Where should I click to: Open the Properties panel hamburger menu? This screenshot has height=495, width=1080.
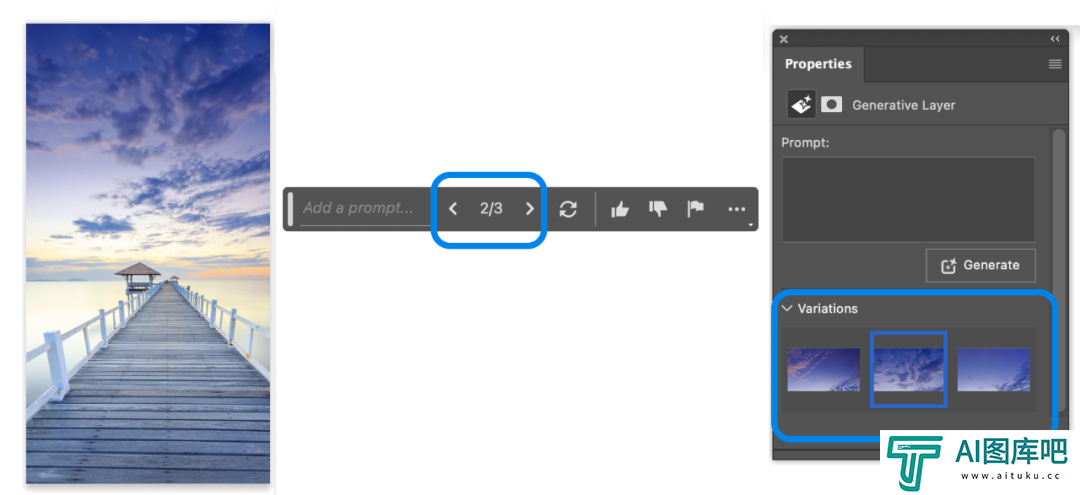click(x=1055, y=64)
